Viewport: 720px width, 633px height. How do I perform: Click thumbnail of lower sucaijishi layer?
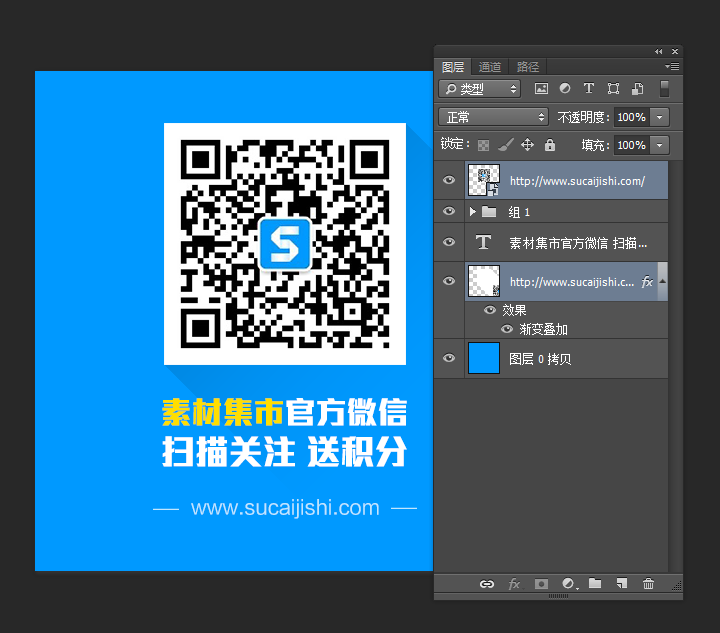(484, 281)
